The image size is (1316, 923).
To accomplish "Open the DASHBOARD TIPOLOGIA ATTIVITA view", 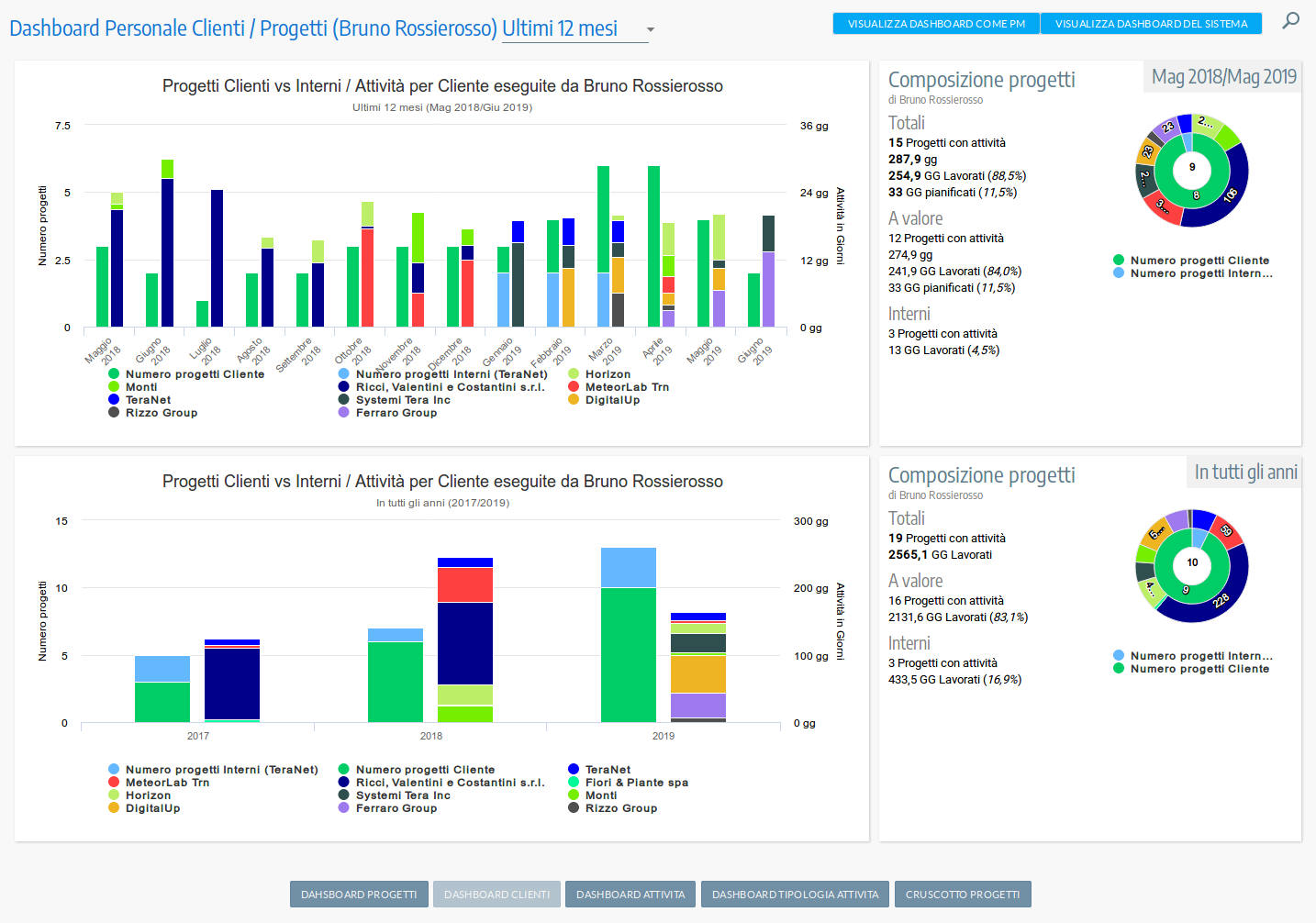I will tap(795, 894).
